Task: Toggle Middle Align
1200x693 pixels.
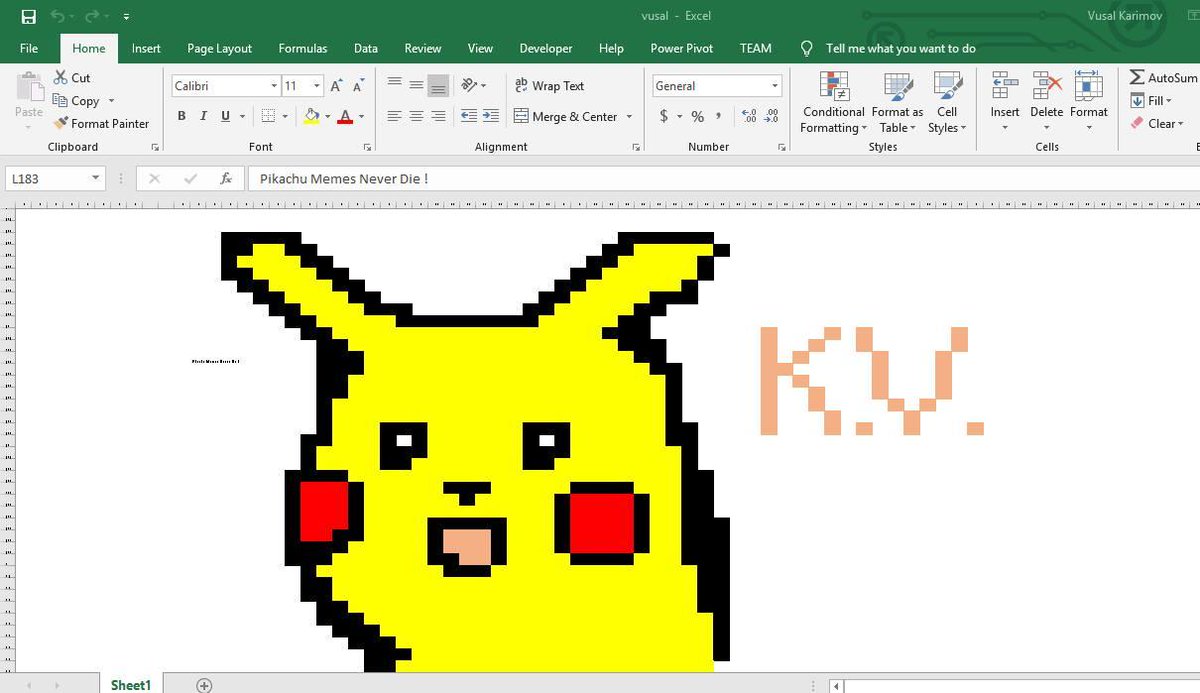Action: tap(415, 86)
